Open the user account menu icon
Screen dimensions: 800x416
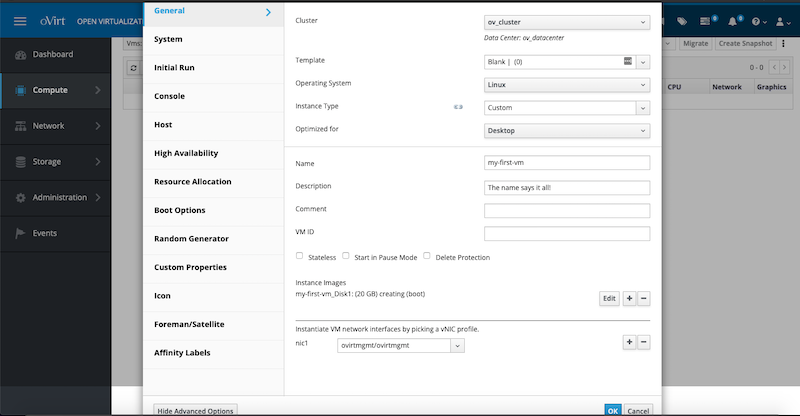coord(783,21)
